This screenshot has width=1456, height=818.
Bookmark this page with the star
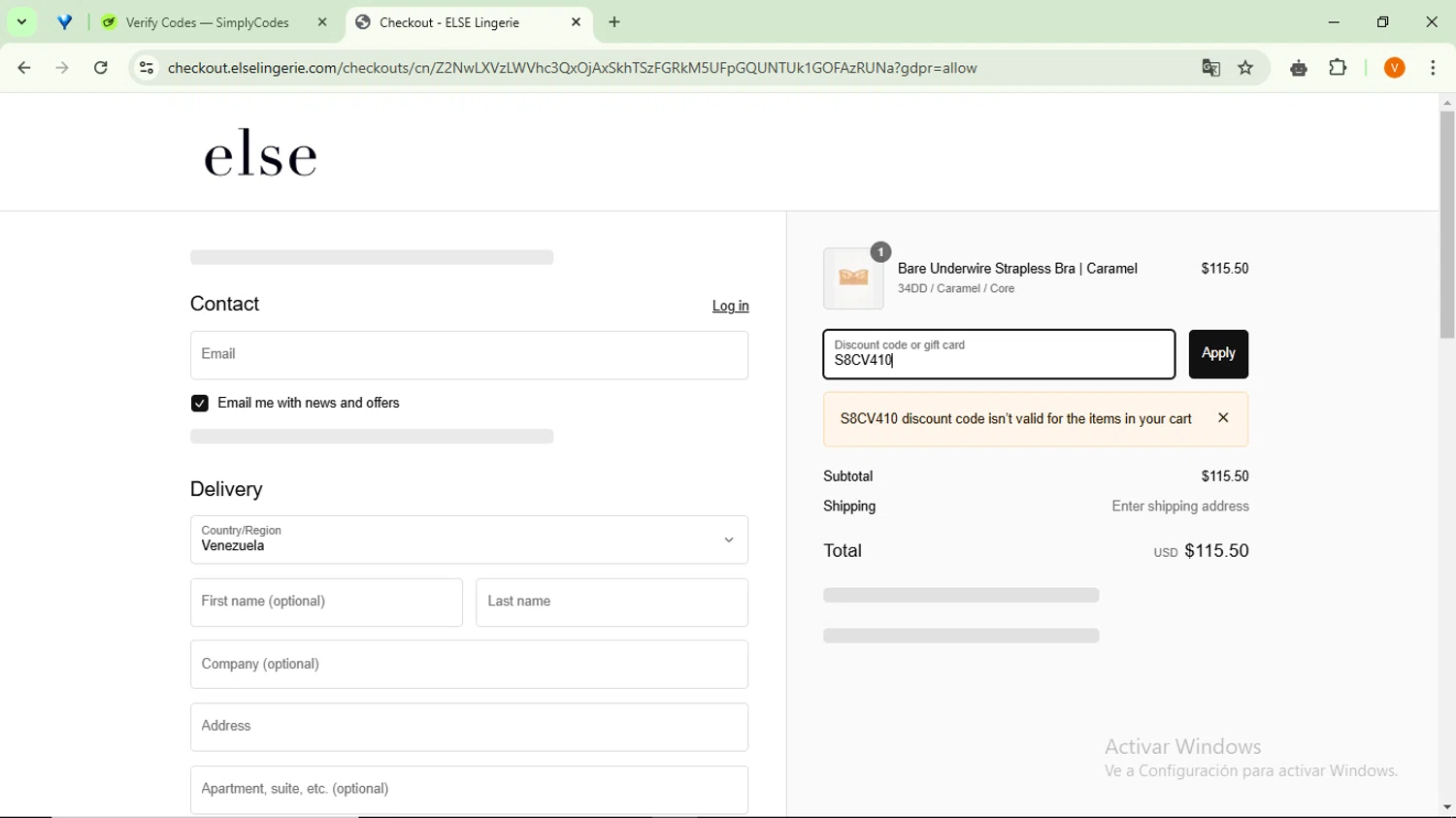(x=1246, y=68)
